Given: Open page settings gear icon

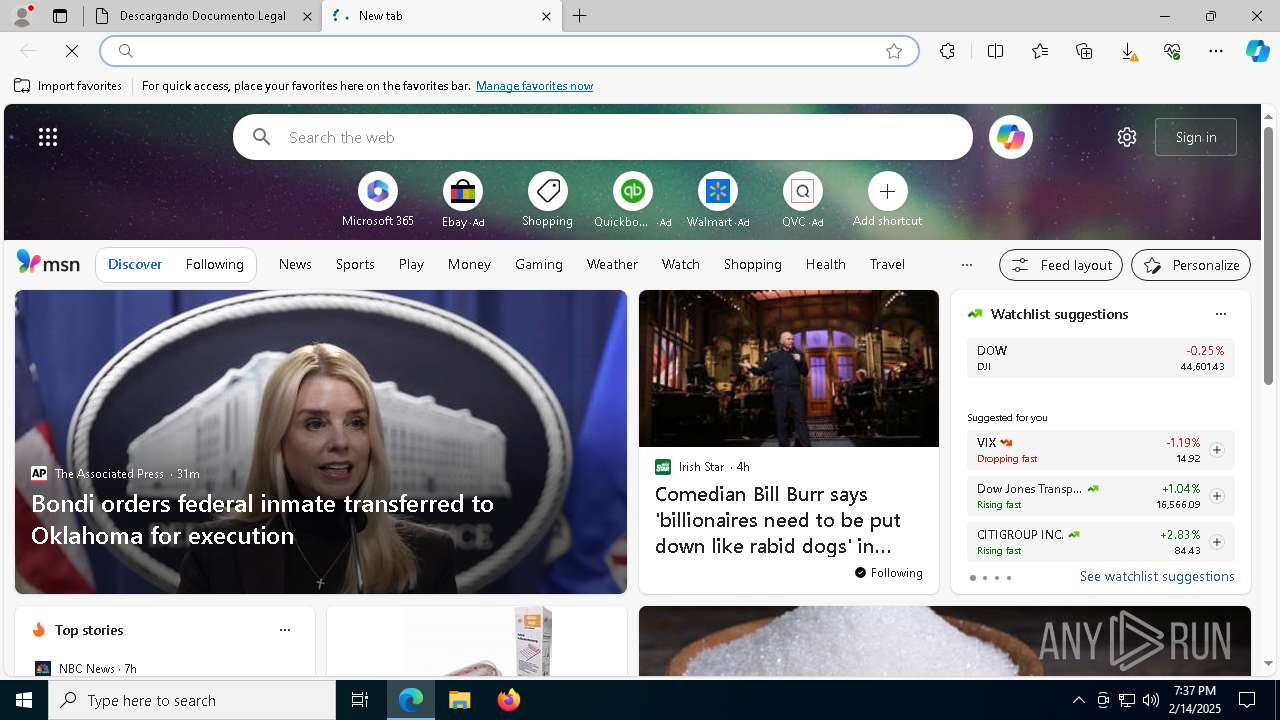Looking at the screenshot, I should point(1127,137).
